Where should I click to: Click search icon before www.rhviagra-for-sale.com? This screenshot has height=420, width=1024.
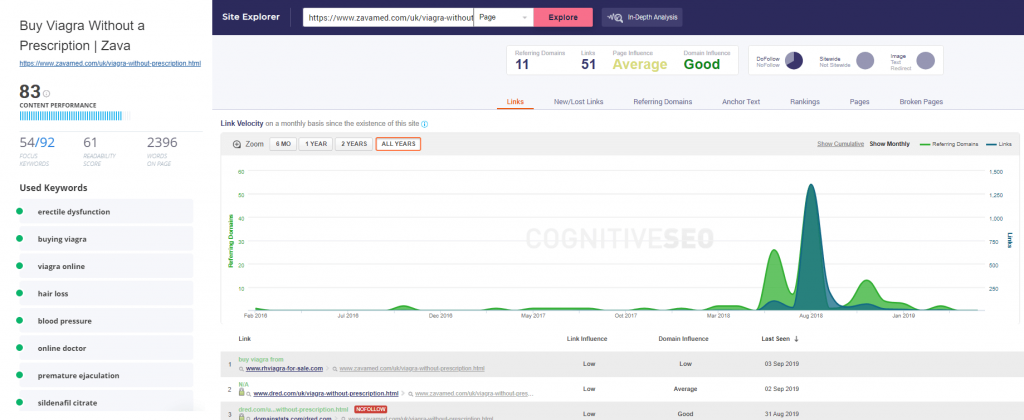point(242,368)
